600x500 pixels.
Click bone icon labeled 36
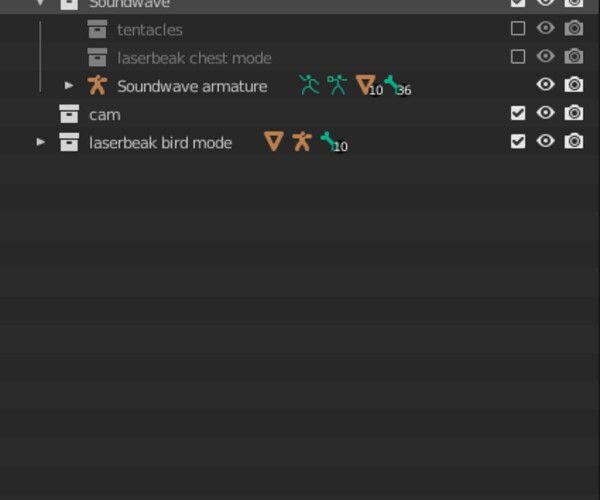(x=393, y=86)
